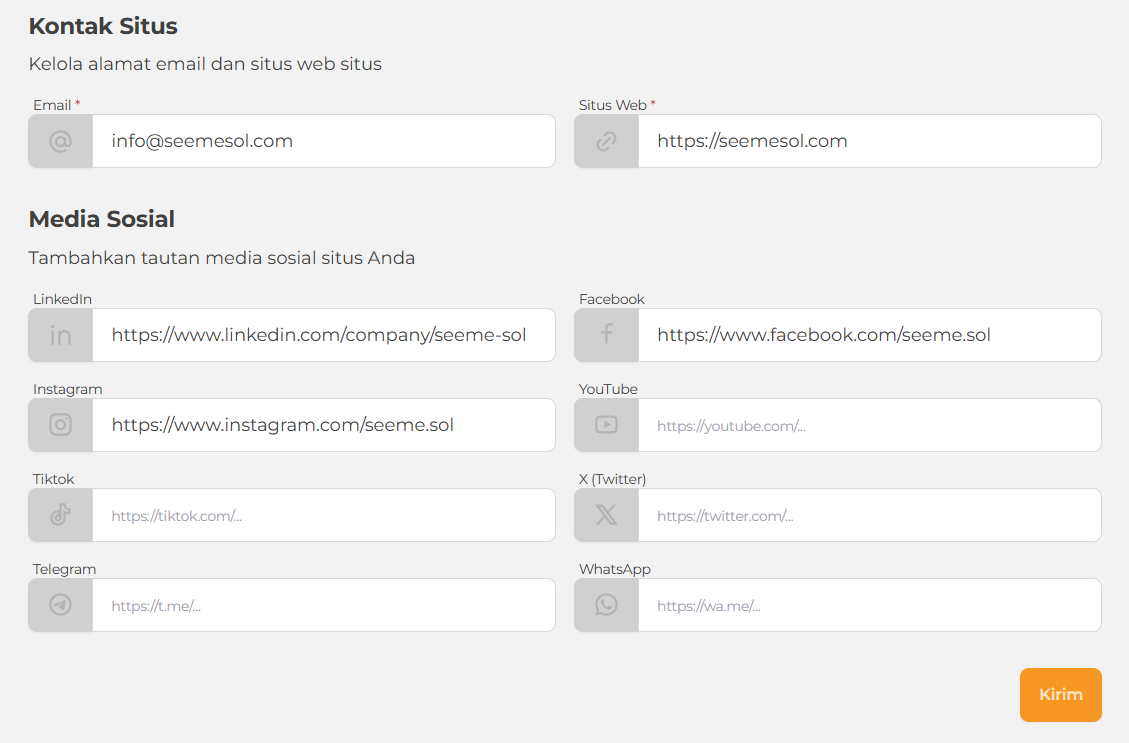
Task: Click the website link chain icon
Action: point(606,141)
